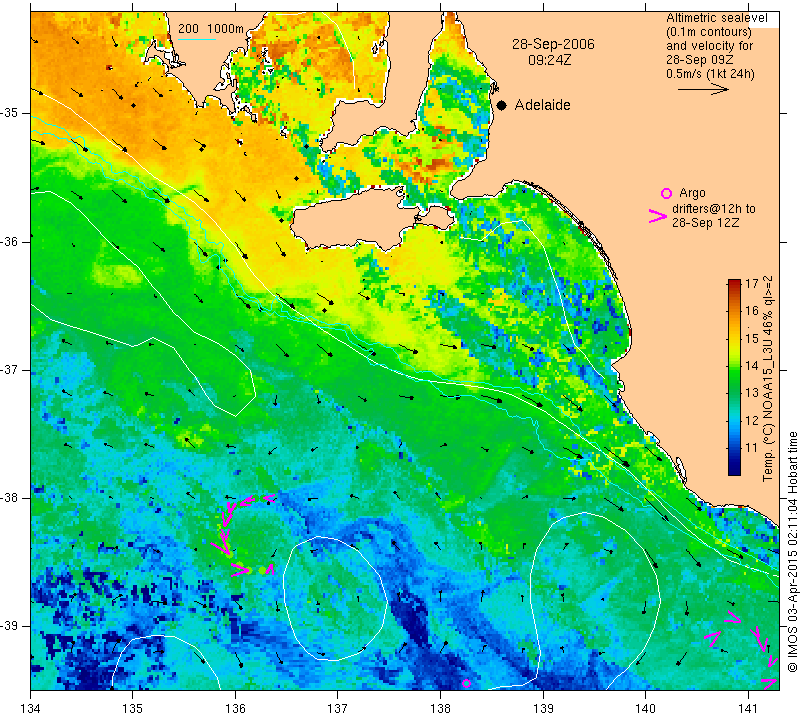Click the longitude axis label '139'
Viewport: 800px width, 720px height.
point(543,708)
